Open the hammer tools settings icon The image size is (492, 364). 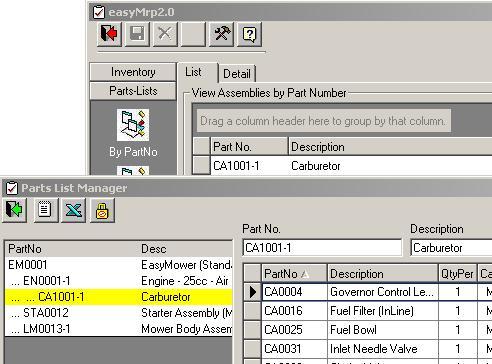point(221,34)
